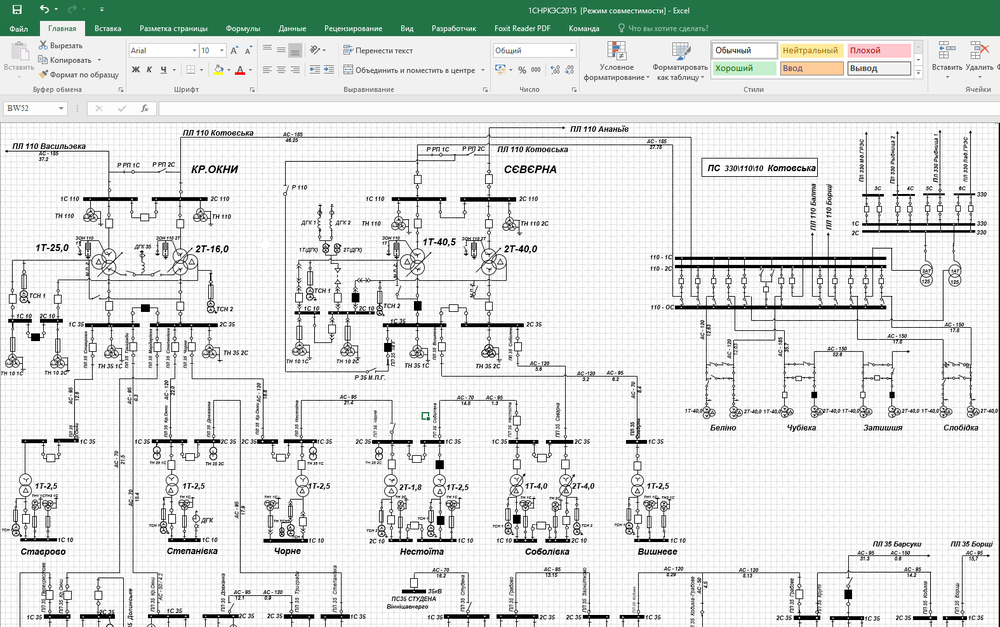The width and height of the screenshot is (1000, 627).
Task: Click the center text alignment icon
Action: 281,70
